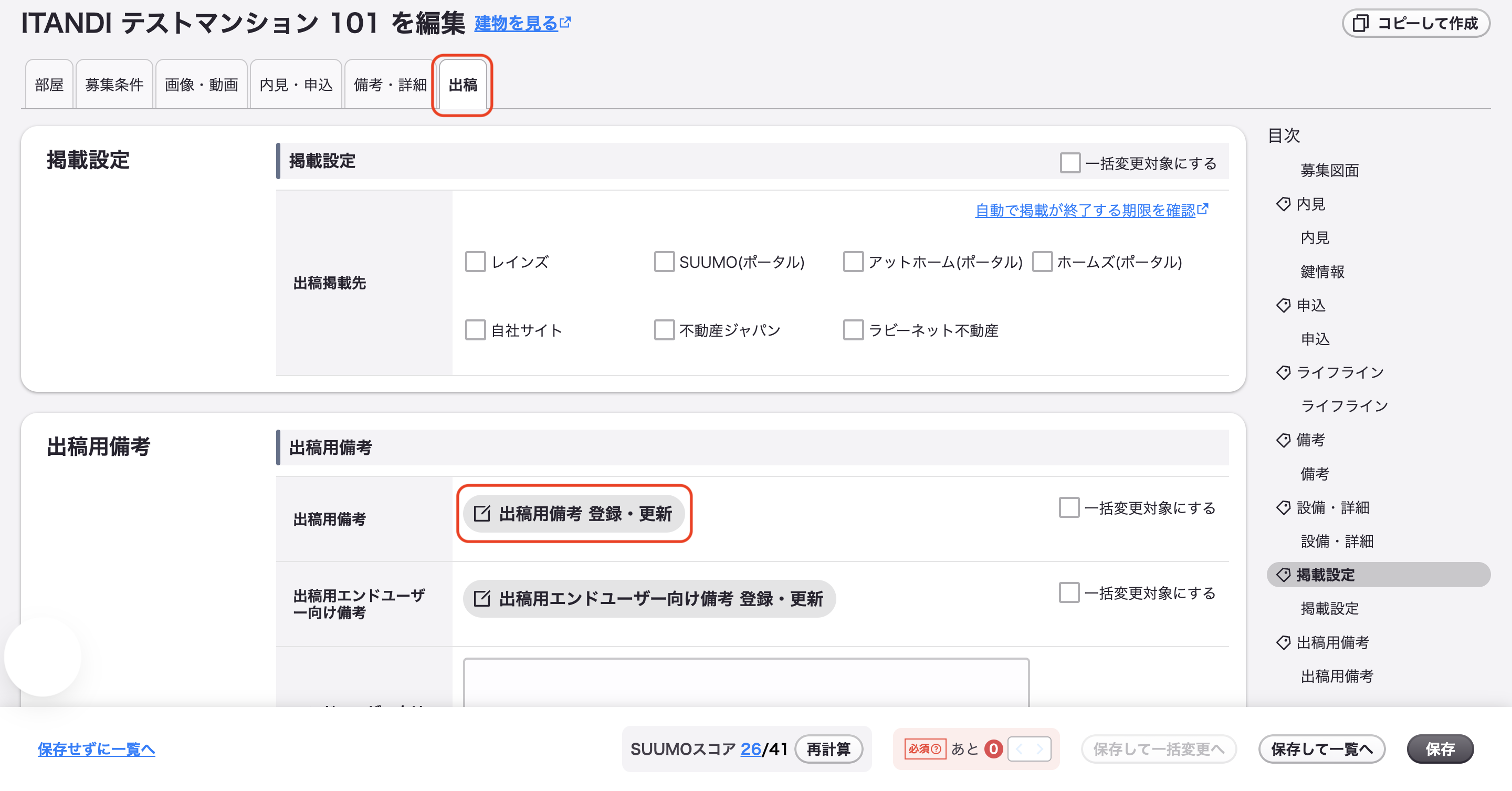Click the external-link icon beside 建物を見る
Screen dimensions: 1512x791
565,22
